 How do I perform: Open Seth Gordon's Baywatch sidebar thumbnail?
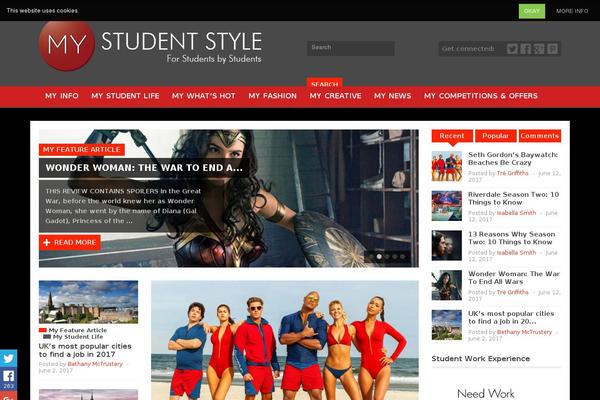pos(447,166)
